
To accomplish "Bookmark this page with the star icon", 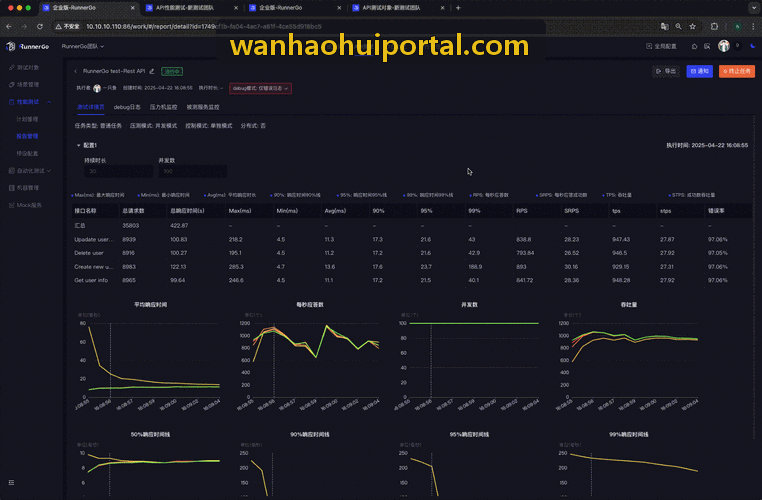I will tap(693, 26).
